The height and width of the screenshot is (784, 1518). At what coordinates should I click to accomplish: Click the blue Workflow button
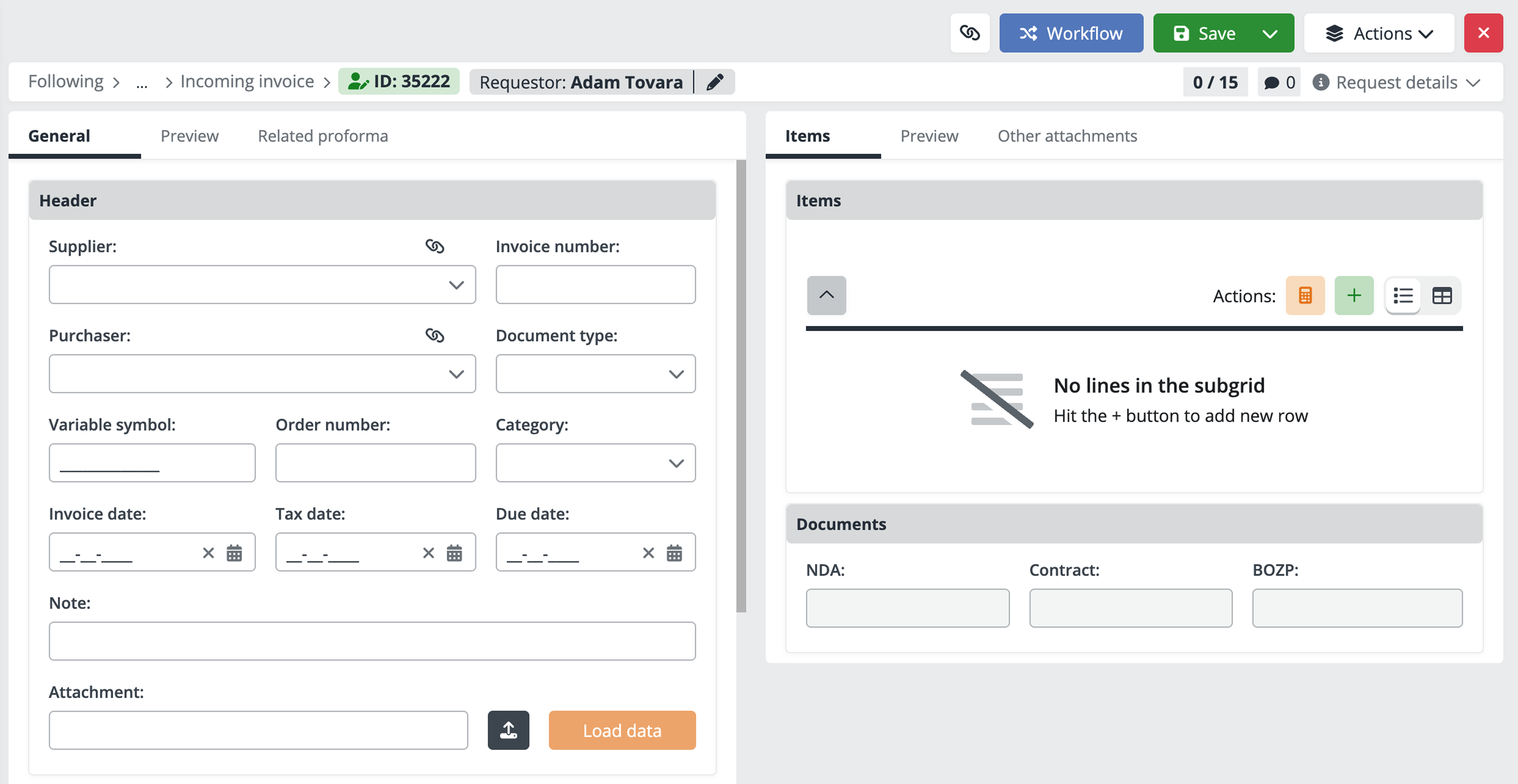coord(1071,34)
